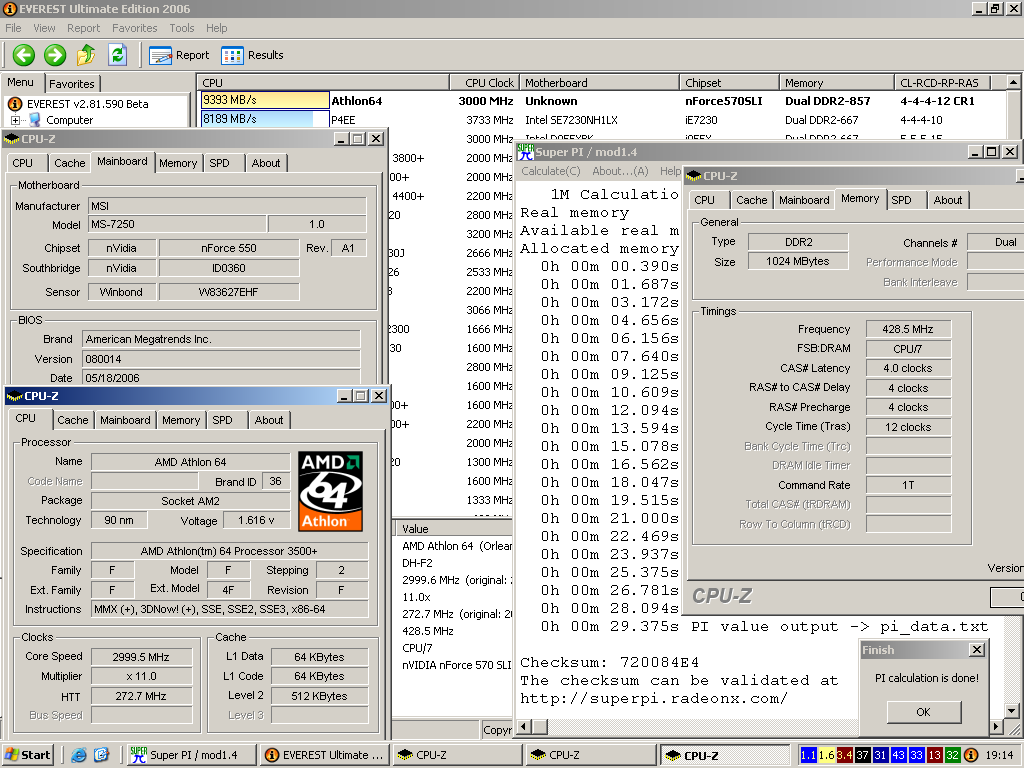Open the Report wizard from toolbar
The image size is (1024, 768).
pyautogui.click(x=179, y=56)
